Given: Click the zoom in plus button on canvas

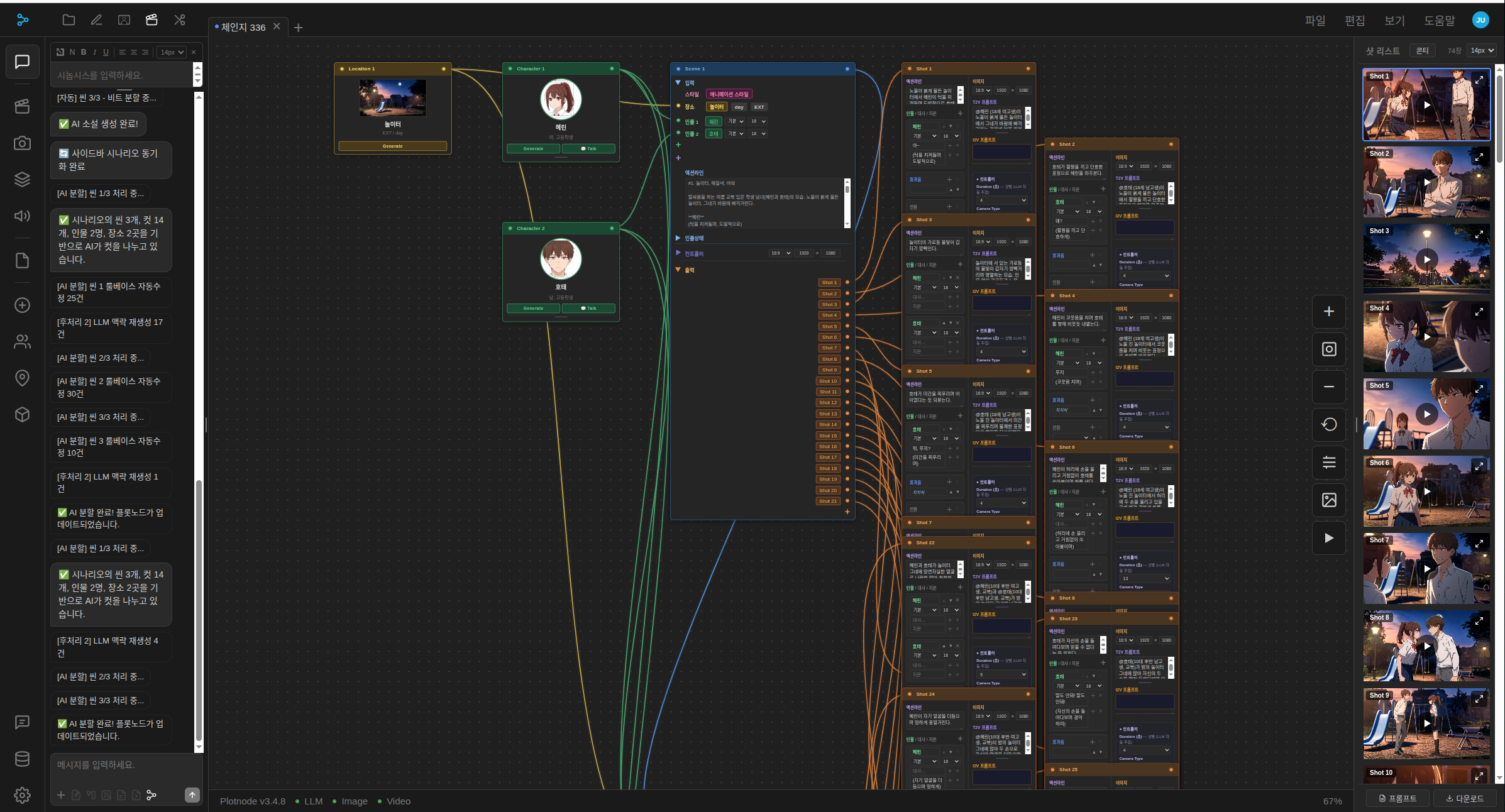Looking at the screenshot, I should tap(1329, 312).
